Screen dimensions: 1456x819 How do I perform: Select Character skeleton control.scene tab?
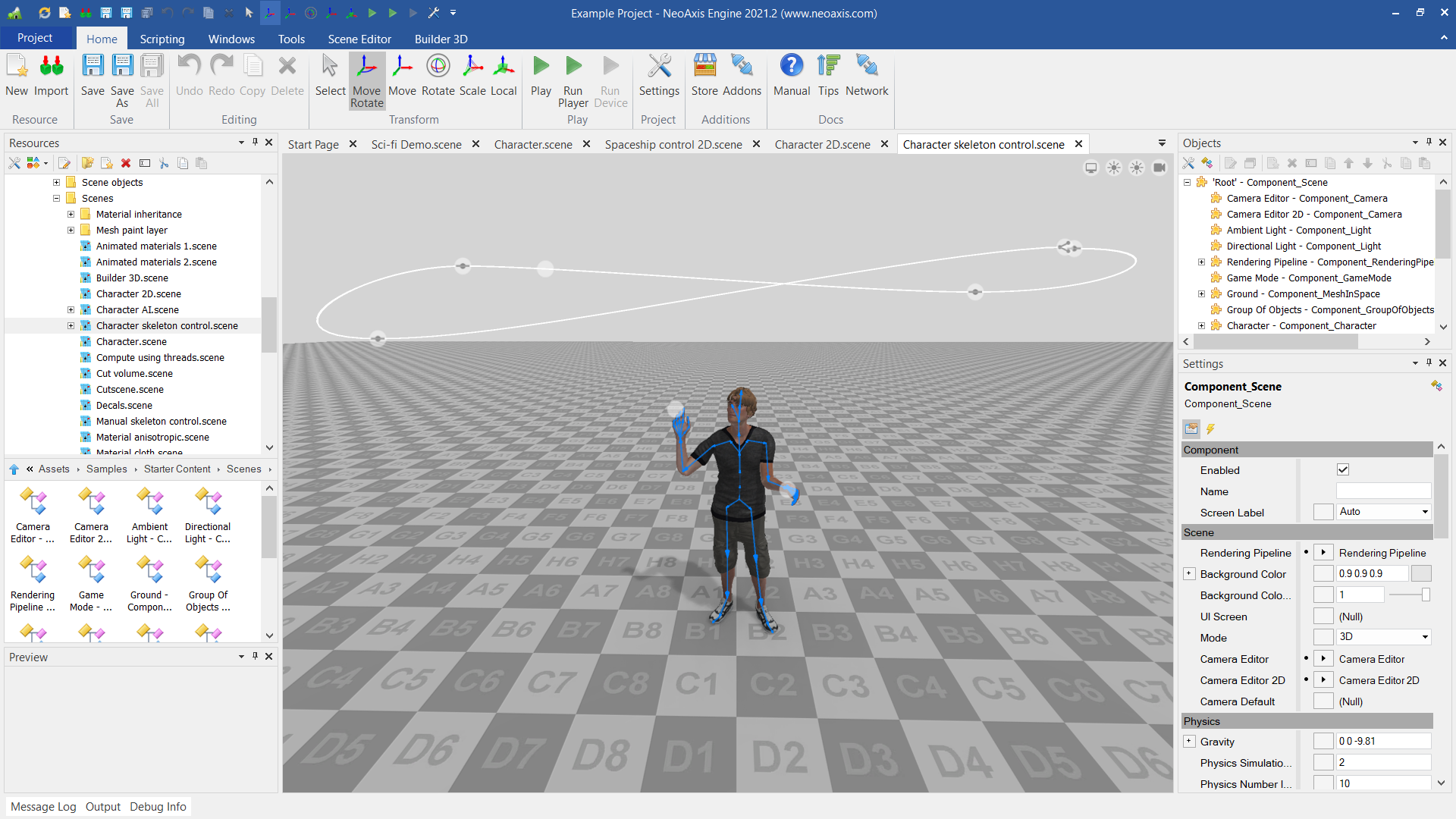tap(983, 143)
